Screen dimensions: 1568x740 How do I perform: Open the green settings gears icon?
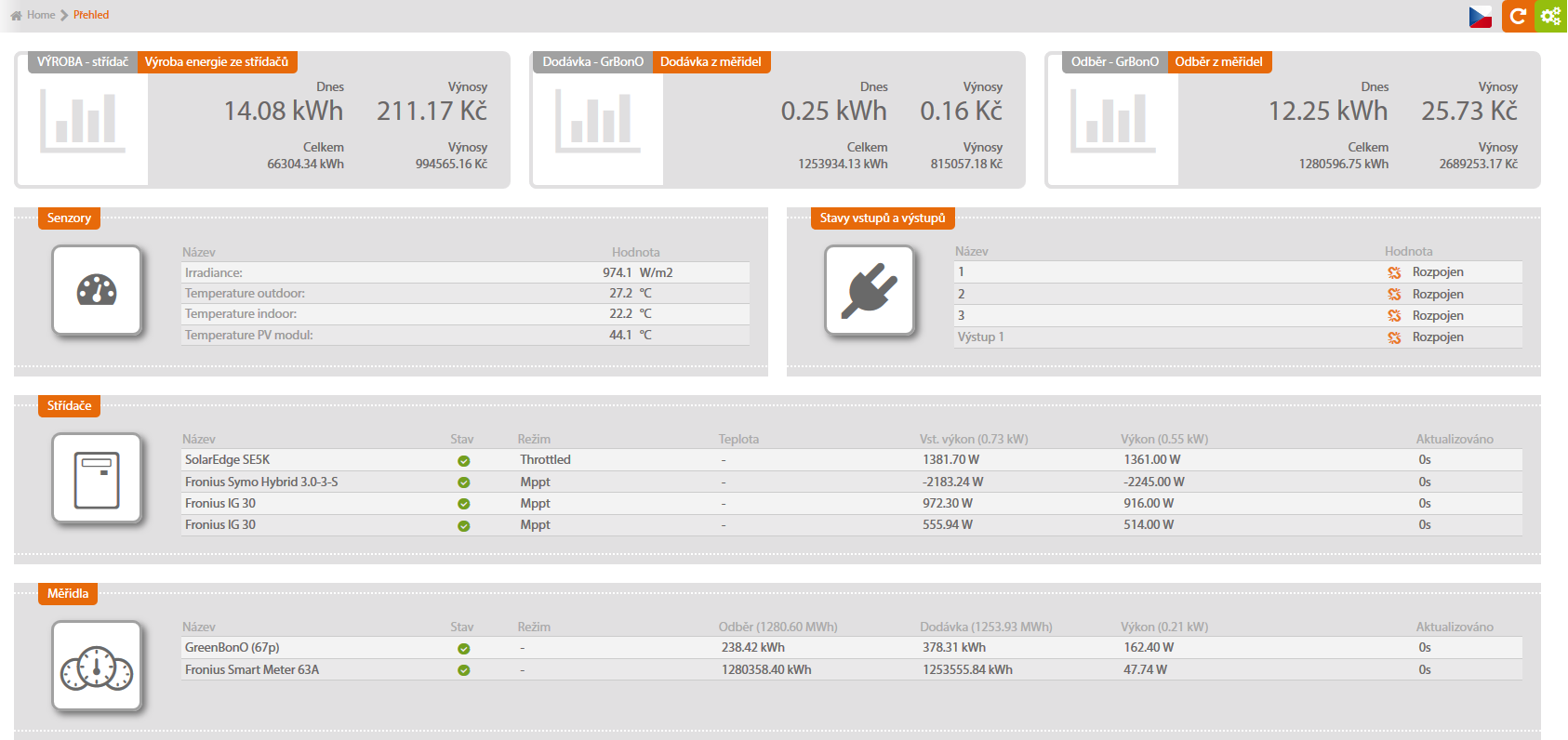[1550, 16]
